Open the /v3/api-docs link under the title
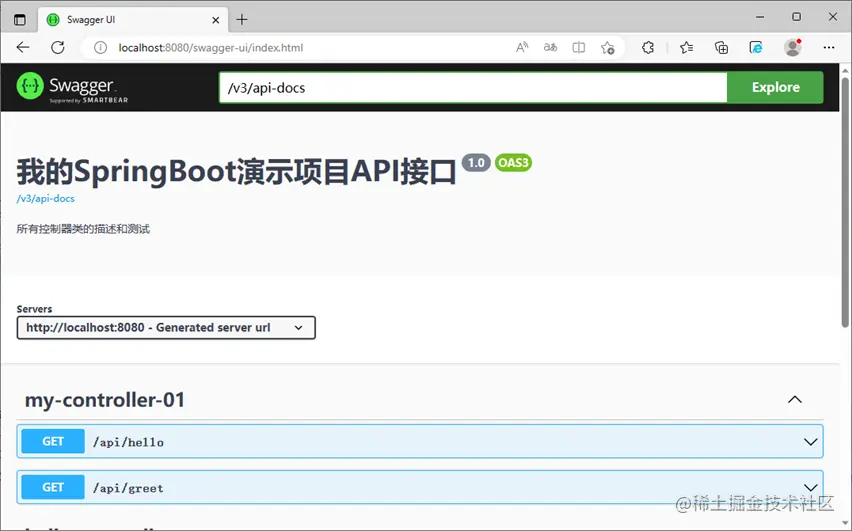 46,198
